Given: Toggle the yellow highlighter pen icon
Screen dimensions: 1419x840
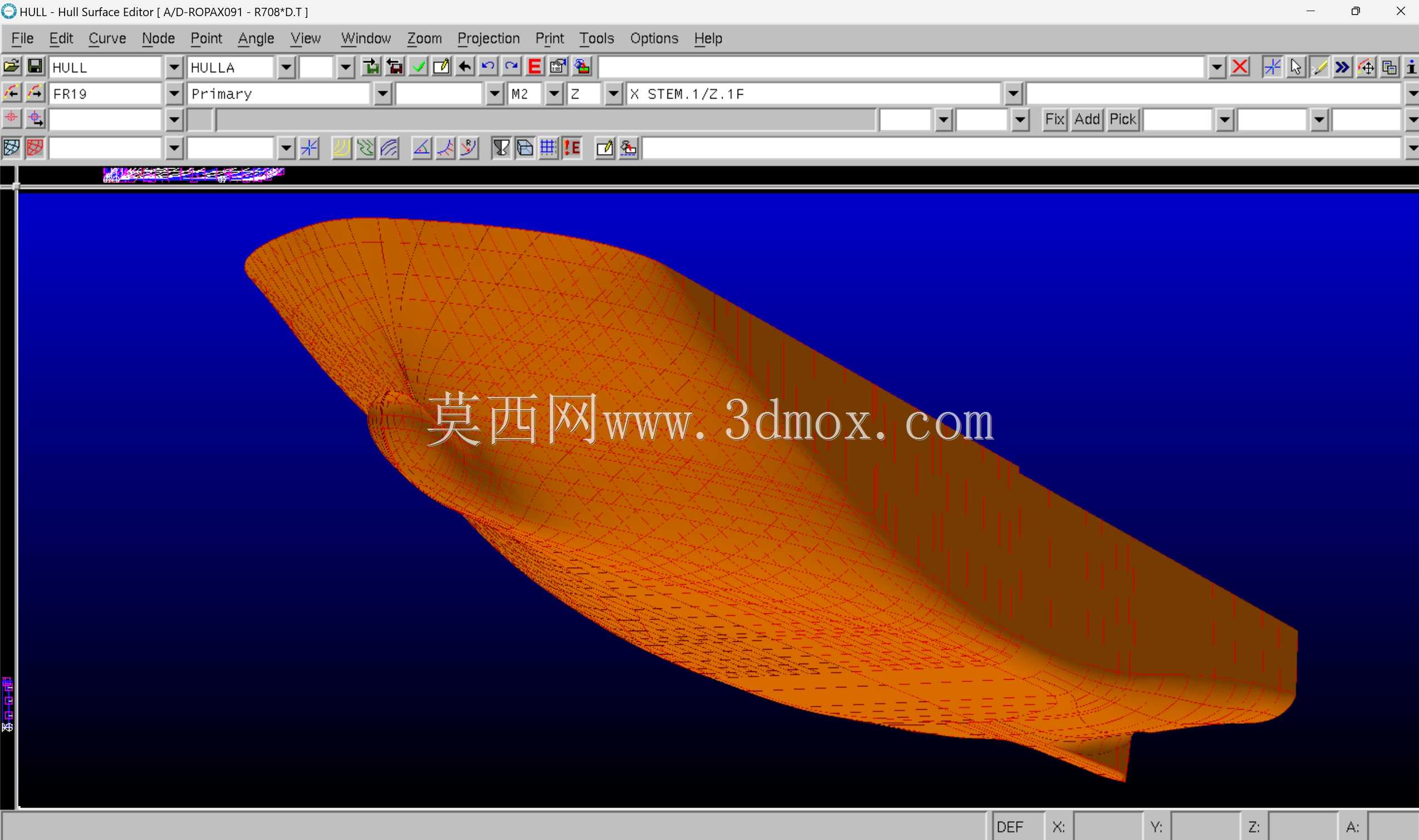Looking at the screenshot, I should [x=1319, y=67].
